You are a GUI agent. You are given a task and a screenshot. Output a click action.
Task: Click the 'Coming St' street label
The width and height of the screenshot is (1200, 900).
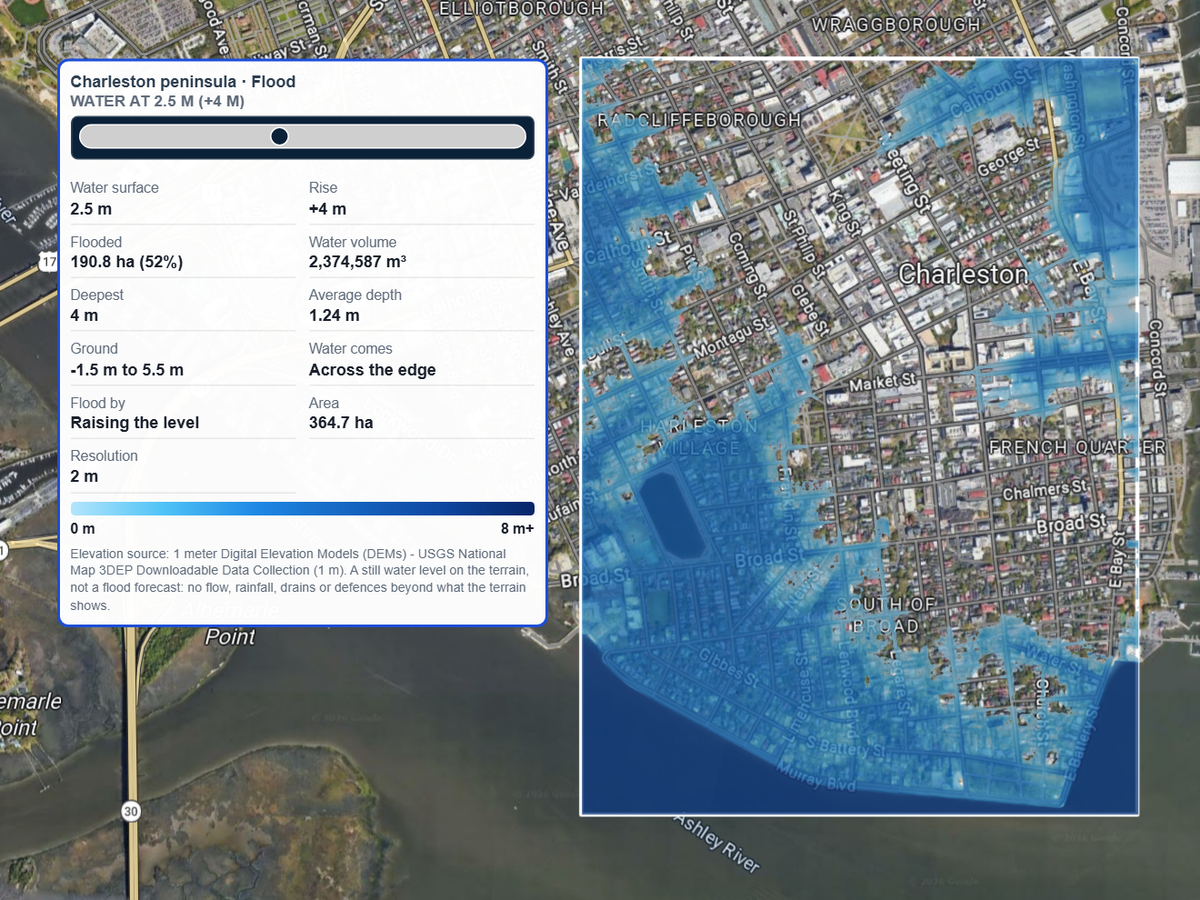[746, 266]
